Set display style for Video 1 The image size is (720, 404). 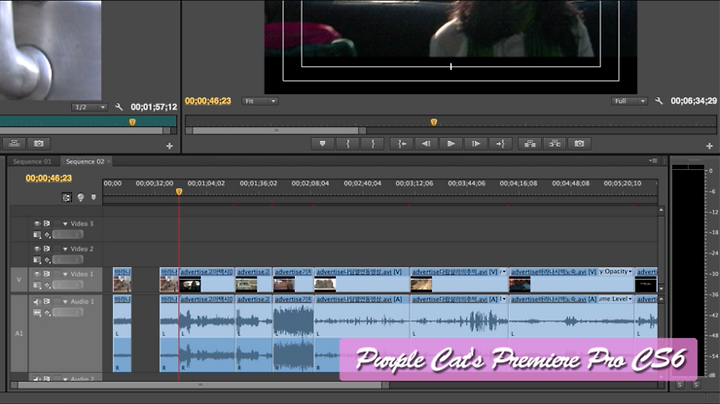tap(37, 285)
